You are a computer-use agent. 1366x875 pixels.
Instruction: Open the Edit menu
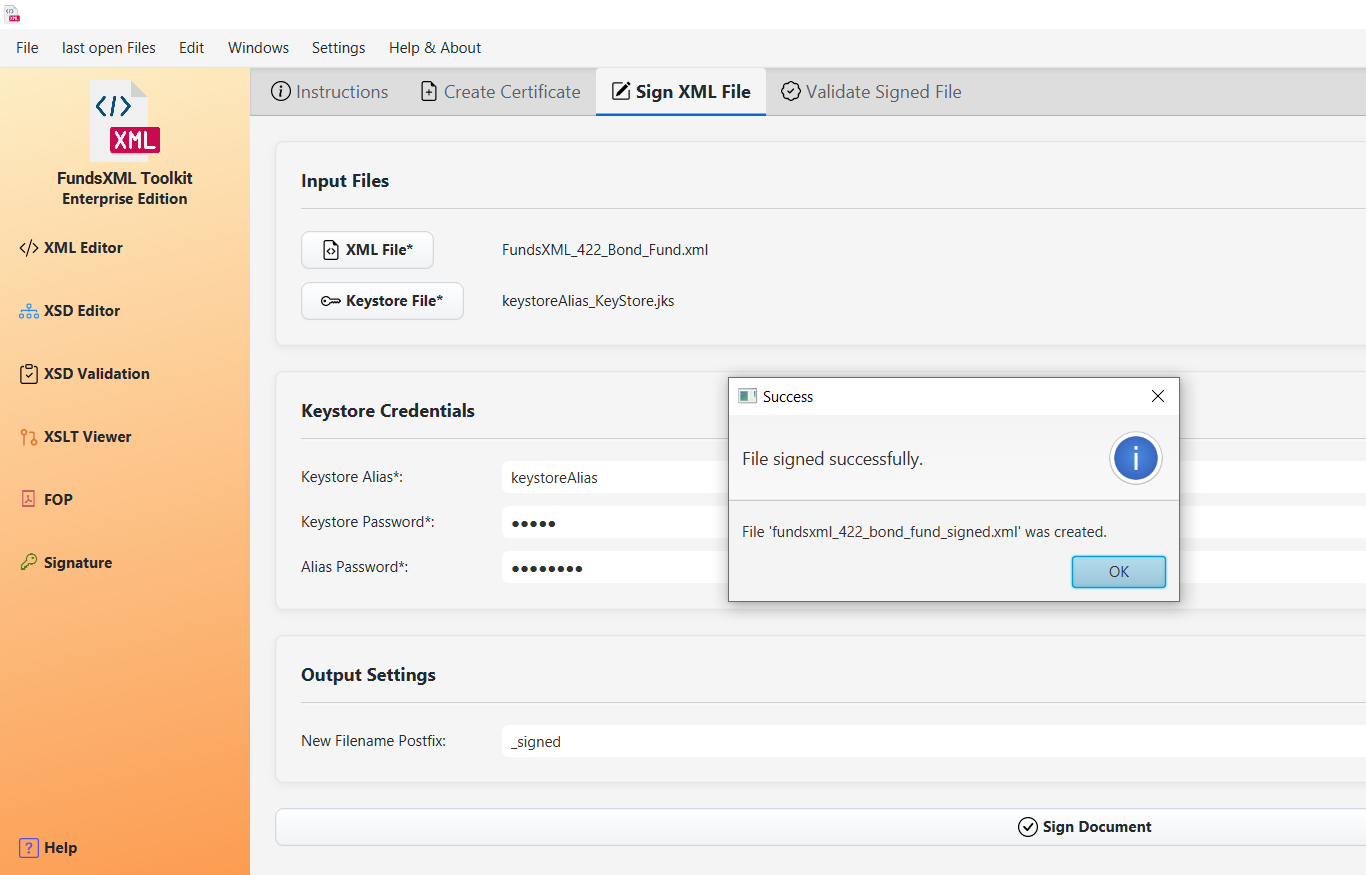click(192, 48)
